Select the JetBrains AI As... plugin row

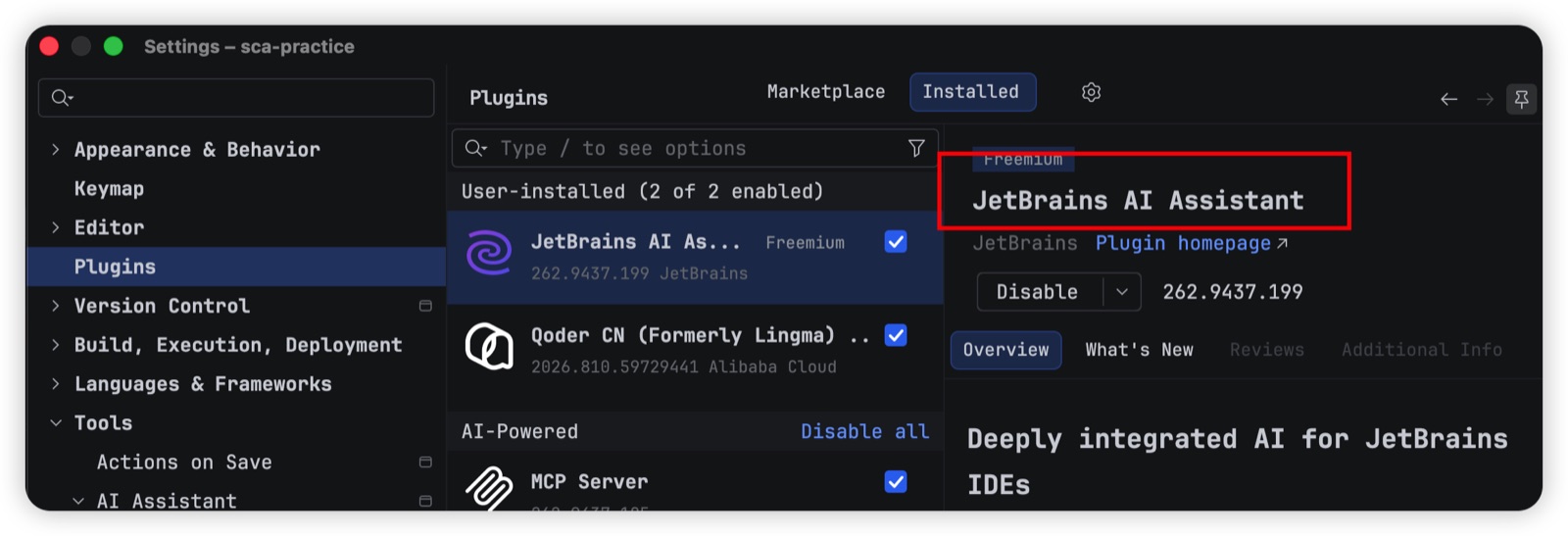(695, 257)
